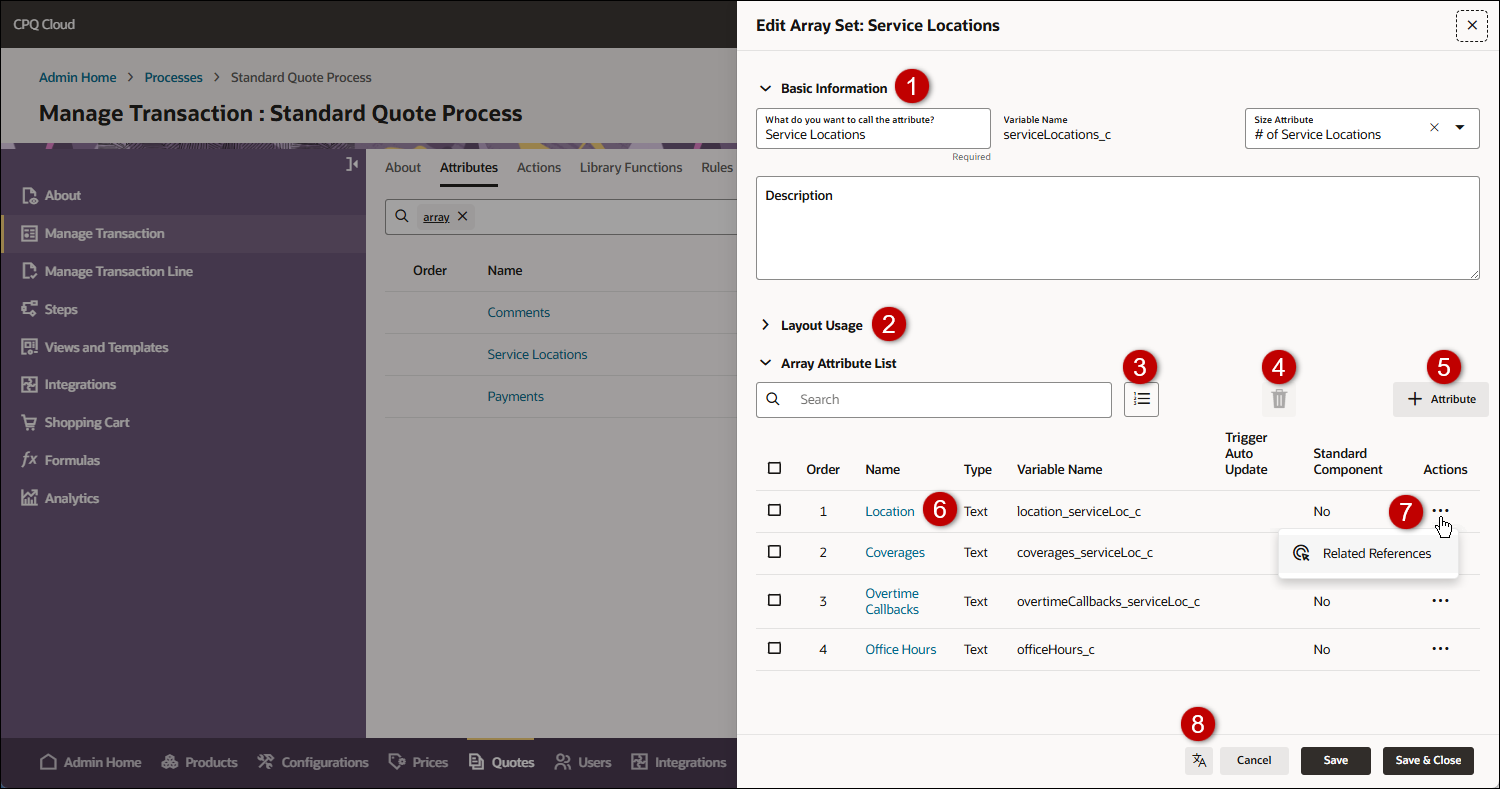Open the Size Attribute dropdown
The image size is (1500, 789).
(1460, 128)
